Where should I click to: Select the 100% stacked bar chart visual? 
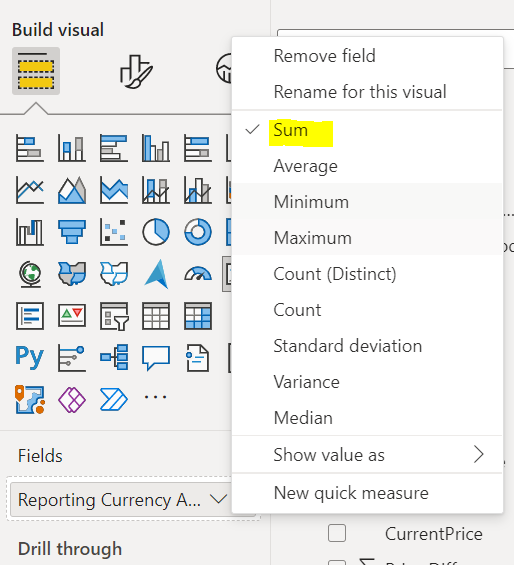coord(198,148)
